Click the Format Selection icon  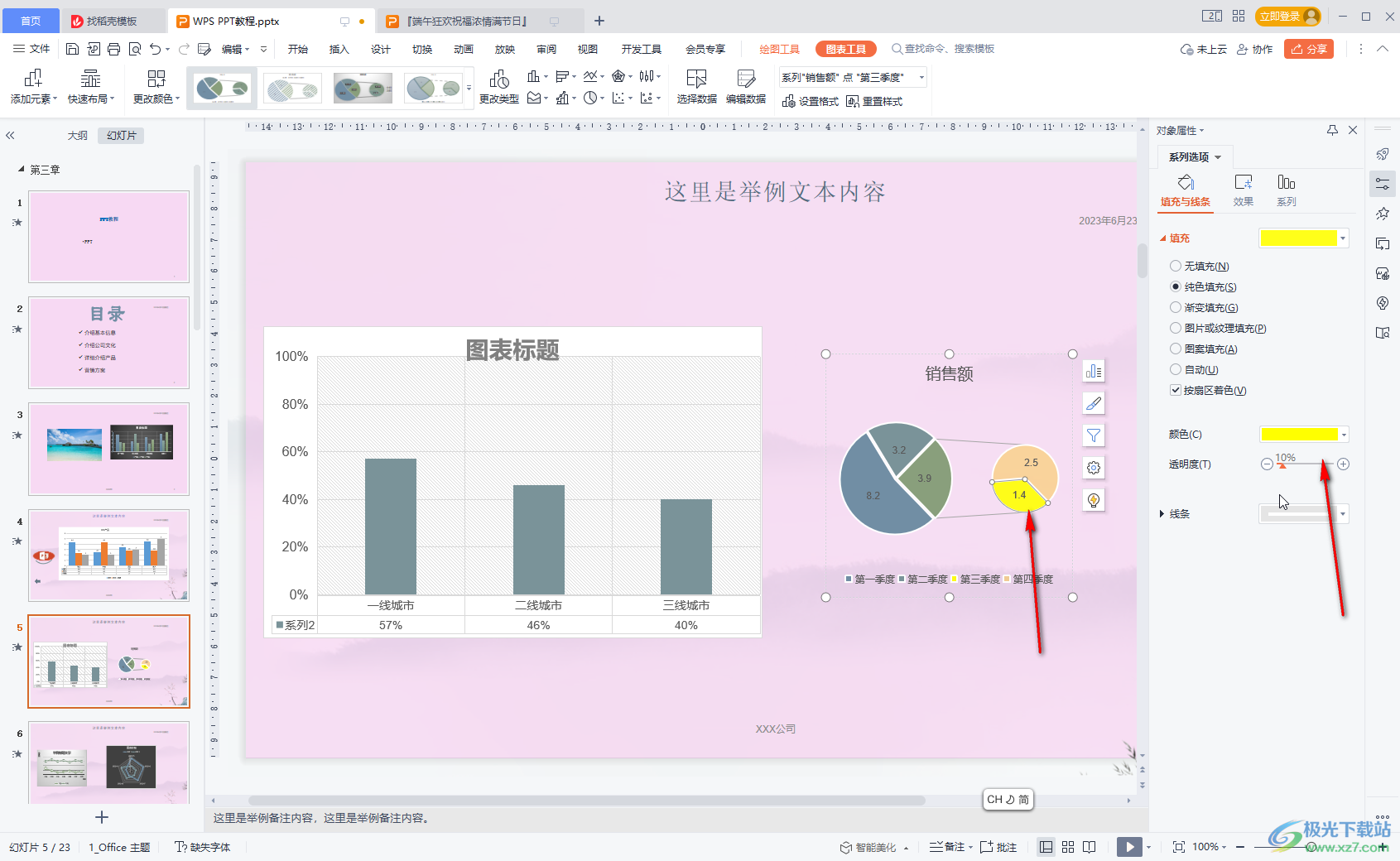pyautogui.click(x=811, y=101)
